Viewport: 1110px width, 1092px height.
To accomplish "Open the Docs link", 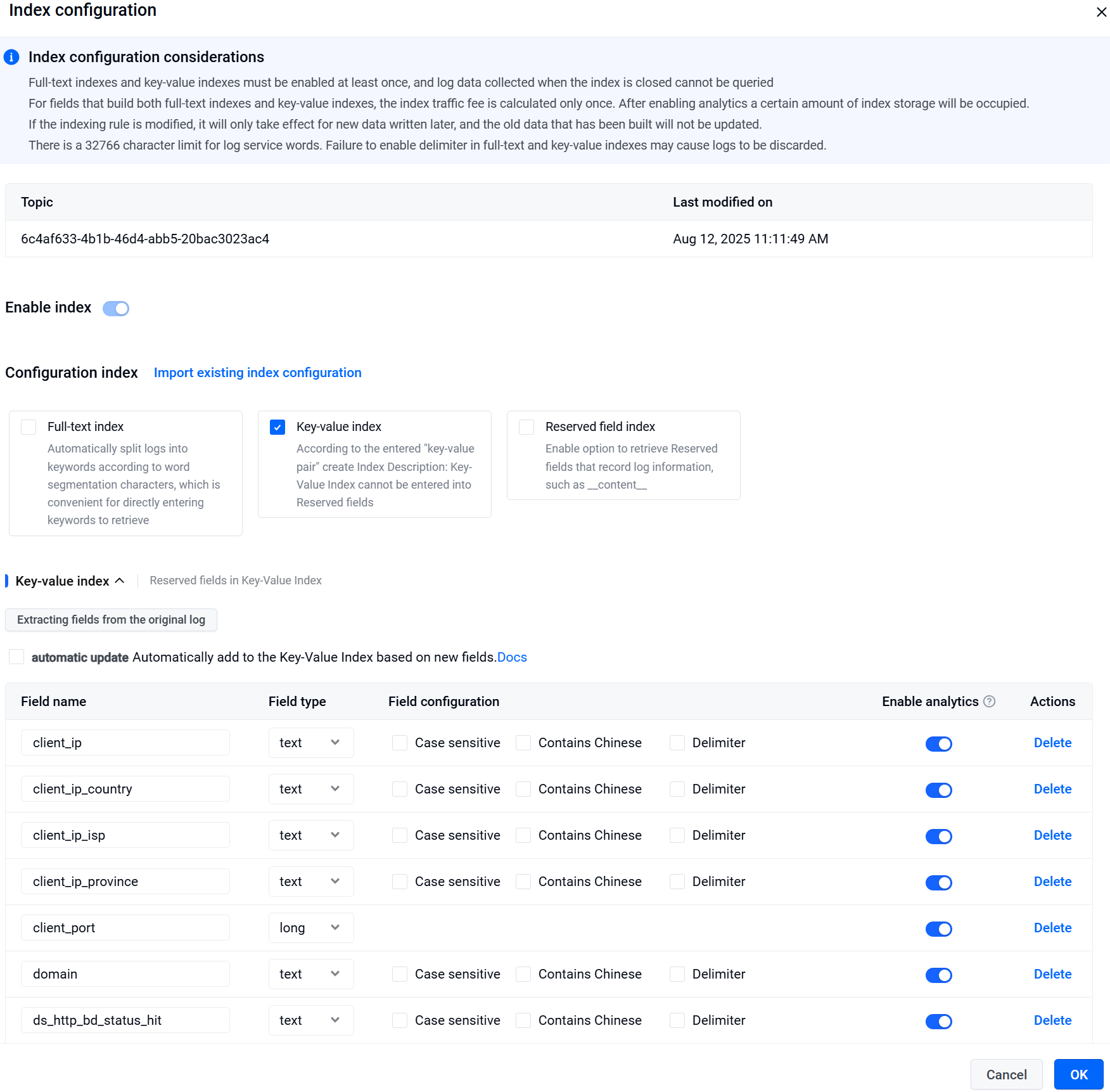I will 512,657.
